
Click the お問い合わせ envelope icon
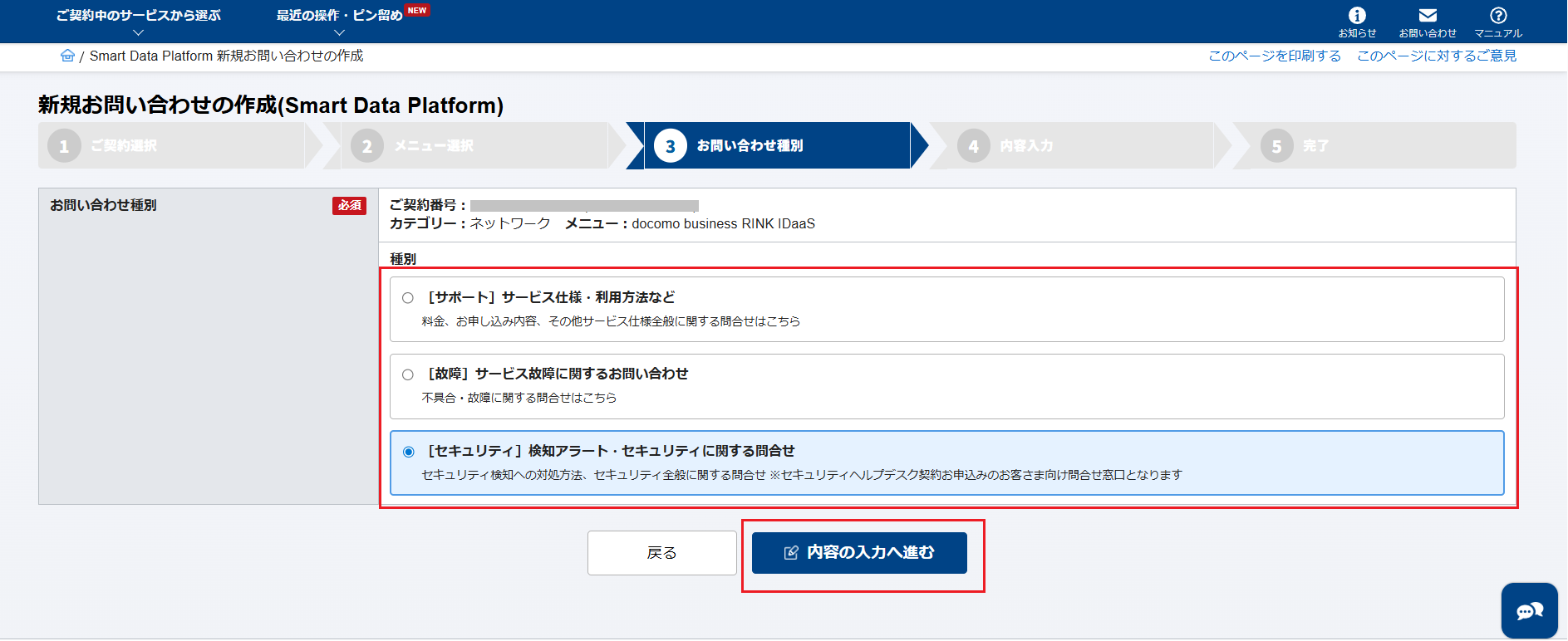pos(1427,16)
